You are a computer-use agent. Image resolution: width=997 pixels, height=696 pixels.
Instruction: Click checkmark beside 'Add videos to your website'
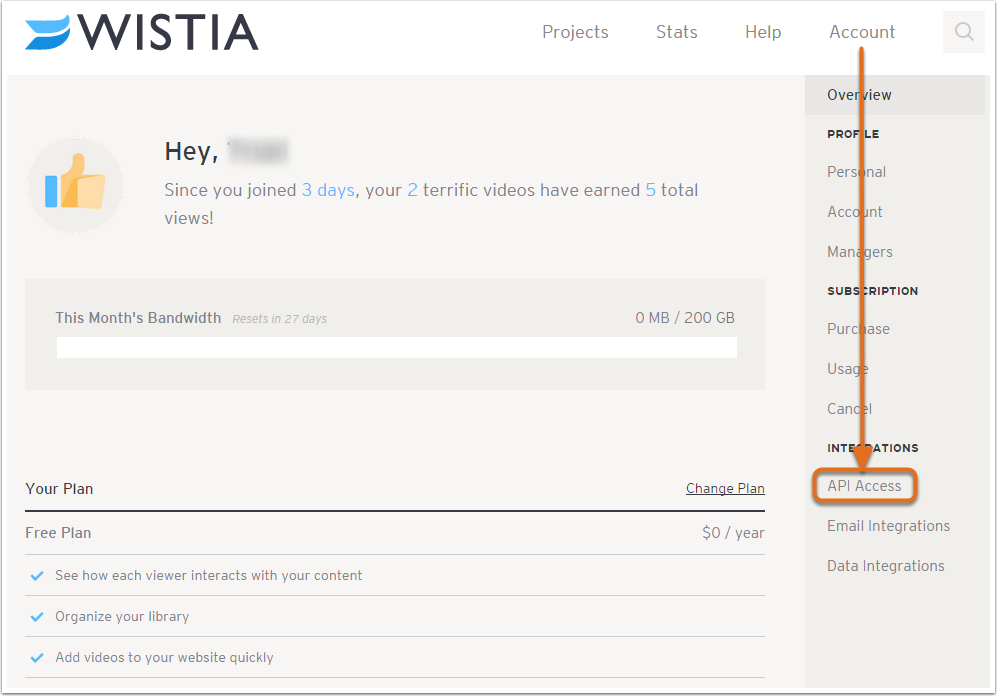click(37, 658)
